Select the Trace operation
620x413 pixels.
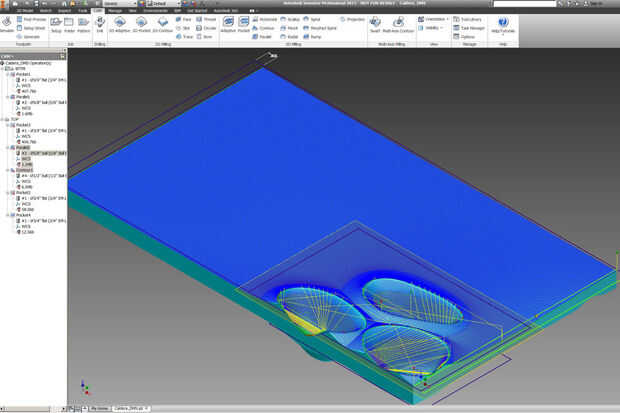point(184,37)
